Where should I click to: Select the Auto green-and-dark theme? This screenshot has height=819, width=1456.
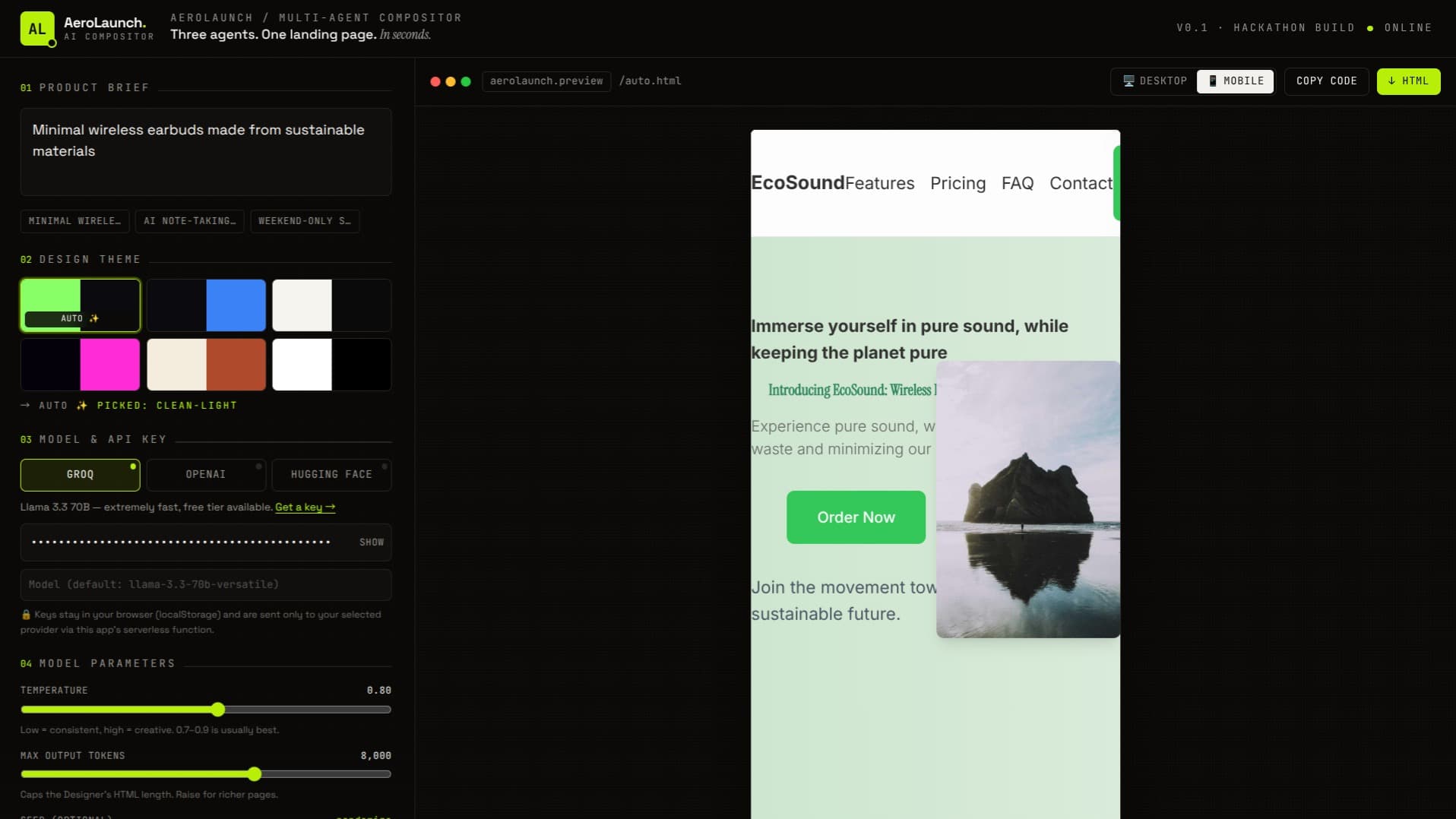coord(81,305)
